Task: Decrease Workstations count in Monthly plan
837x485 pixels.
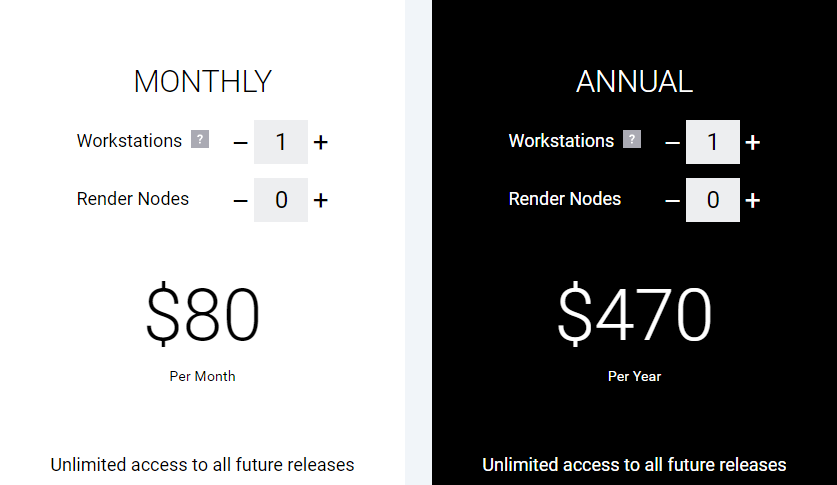Action: tap(240, 142)
